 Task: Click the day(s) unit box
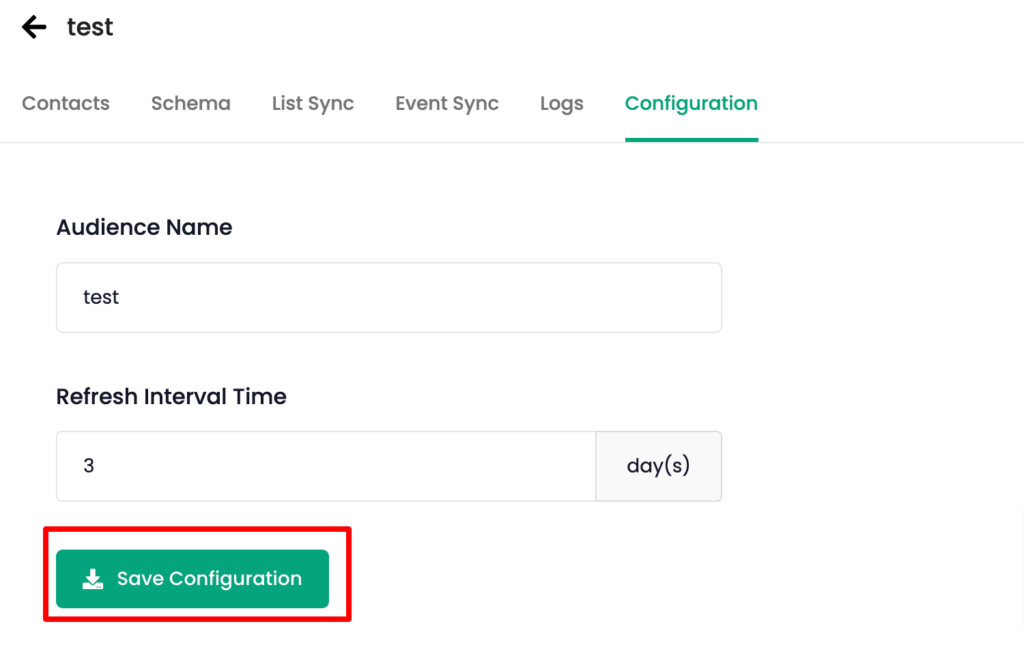(x=658, y=466)
